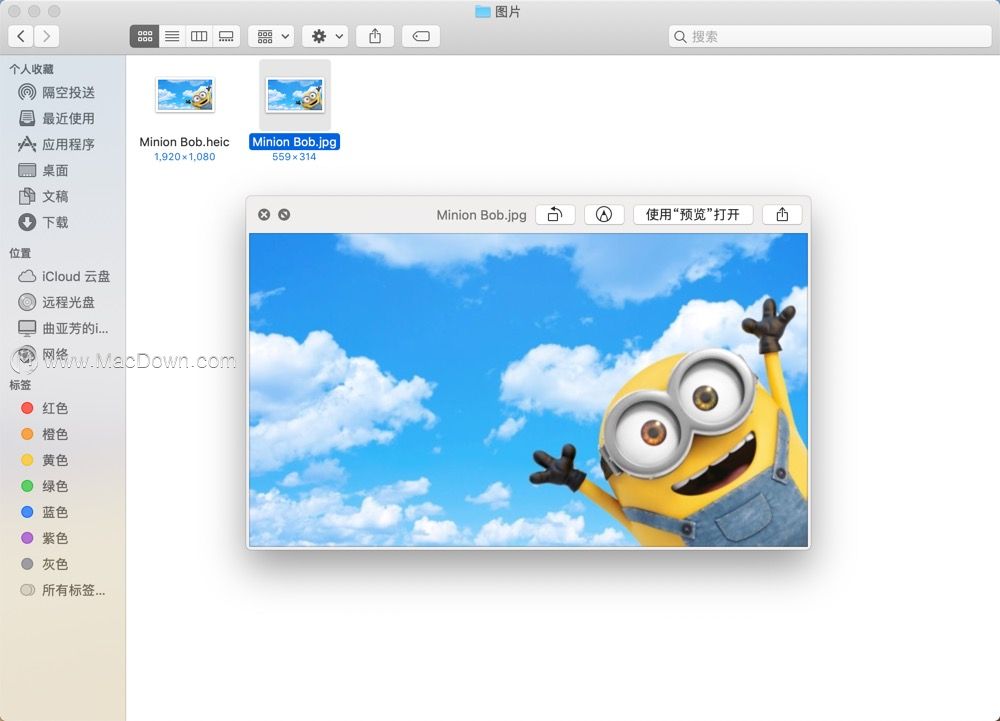The image size is (1000, 721).
Task: Open 桌面 desktop in sidebar
Action: 62,170
